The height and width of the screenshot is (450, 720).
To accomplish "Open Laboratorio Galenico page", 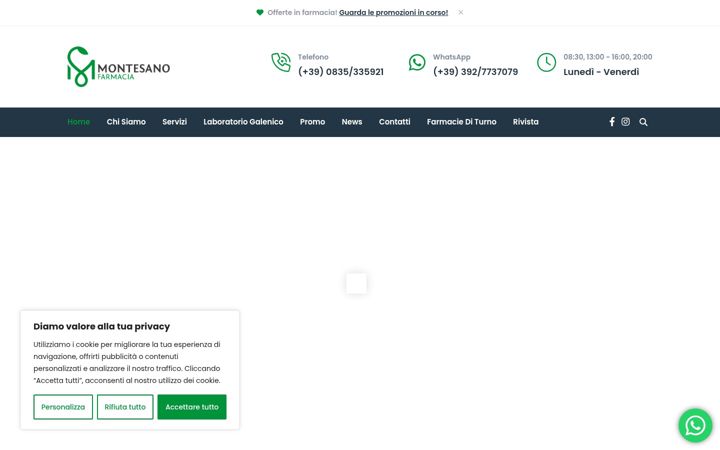I will tap(243, 122).
